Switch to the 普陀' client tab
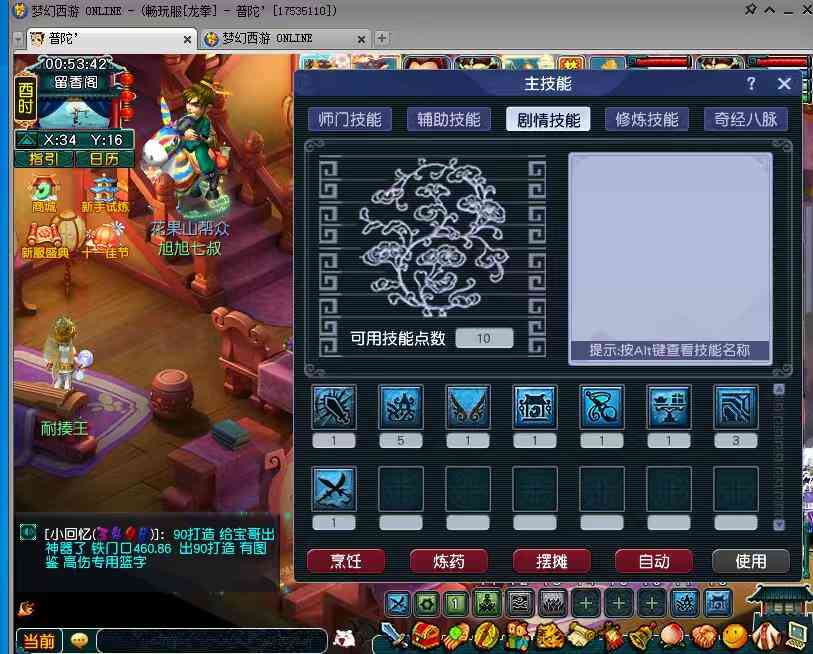The height and width of the screenshot is (654, 813). click(111, 39)
